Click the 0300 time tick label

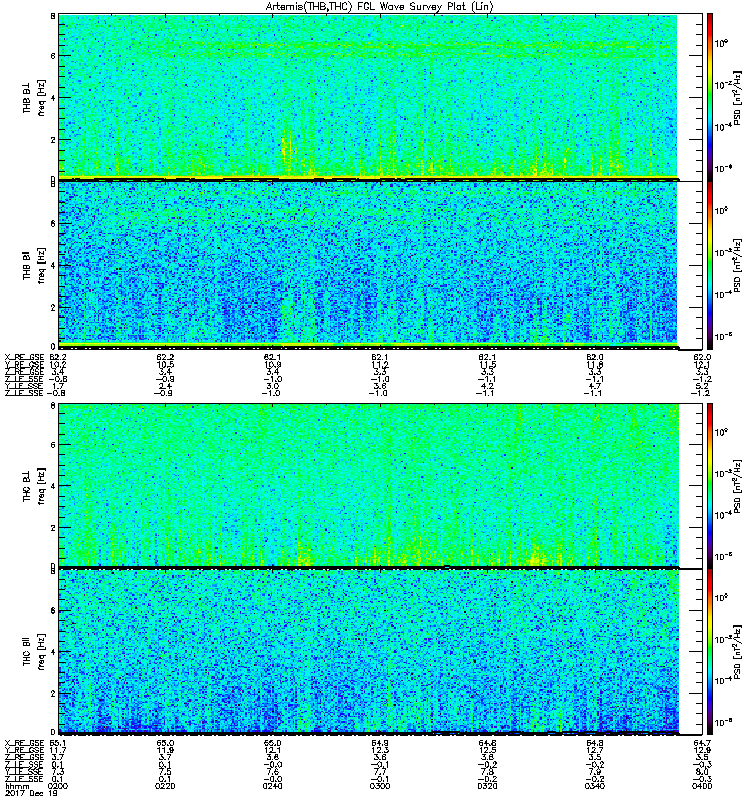380,786
